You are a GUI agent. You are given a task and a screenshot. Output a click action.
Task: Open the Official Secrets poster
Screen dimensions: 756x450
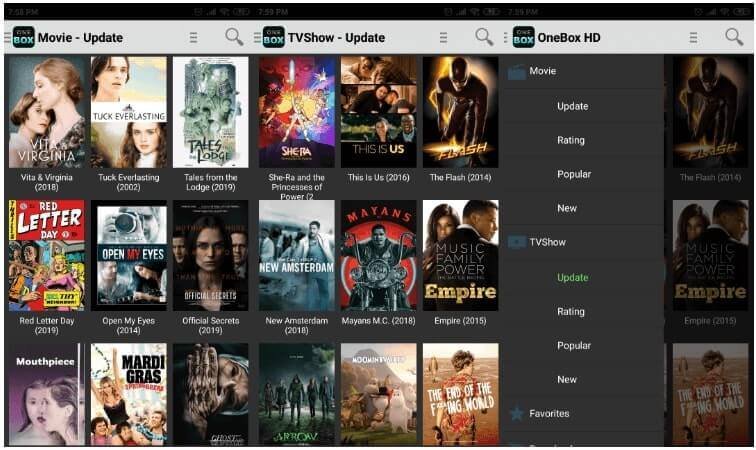point(211,255)
